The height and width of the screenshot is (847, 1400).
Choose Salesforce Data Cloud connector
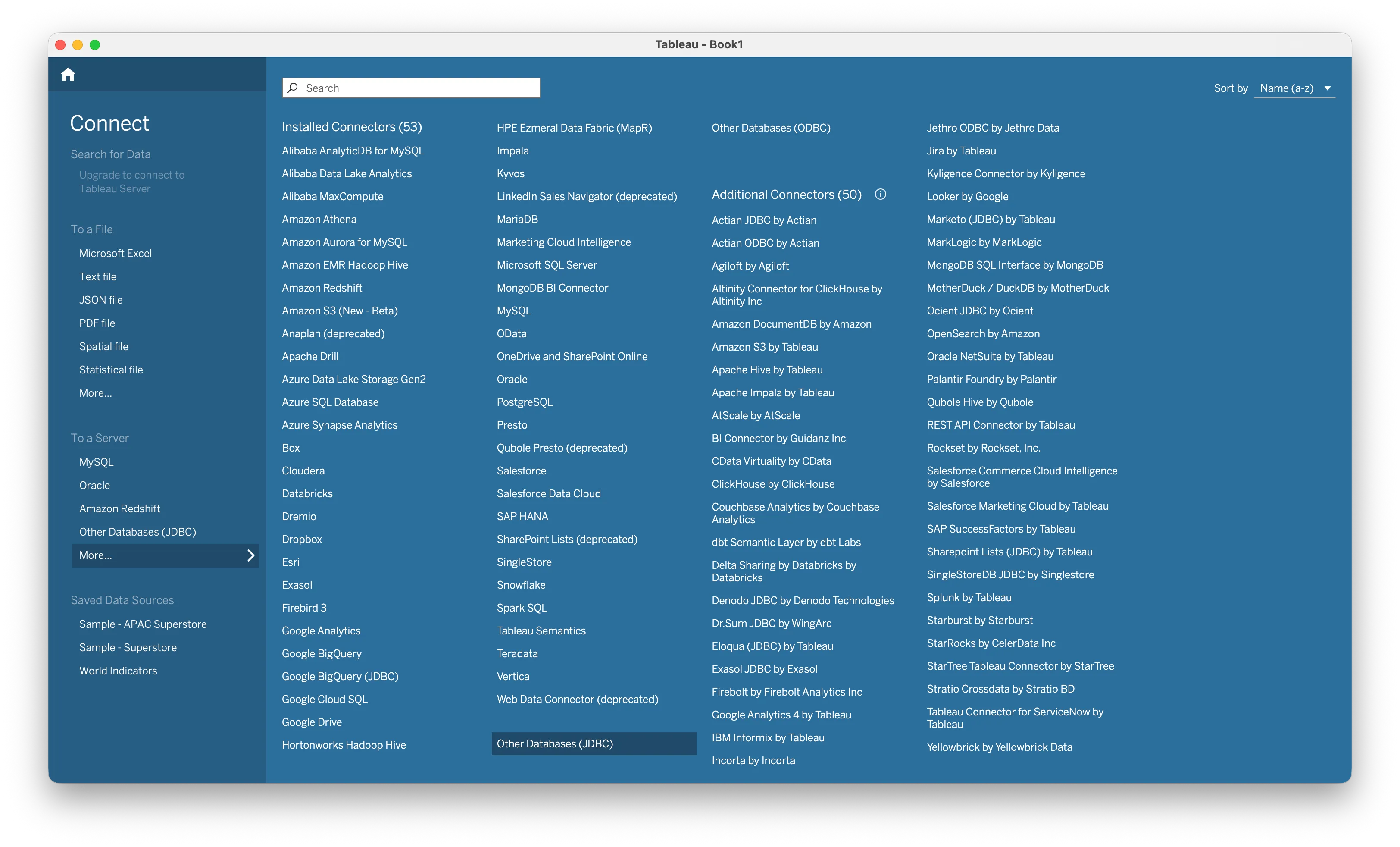click(549, 493)
